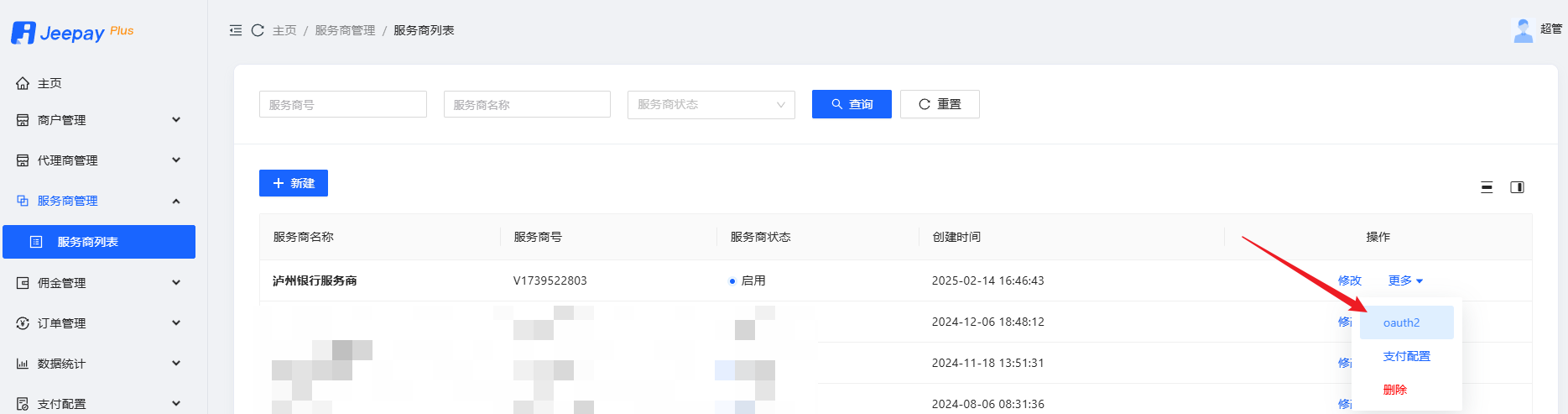Click the Jeepay Plus logo

tap(72, 33)
